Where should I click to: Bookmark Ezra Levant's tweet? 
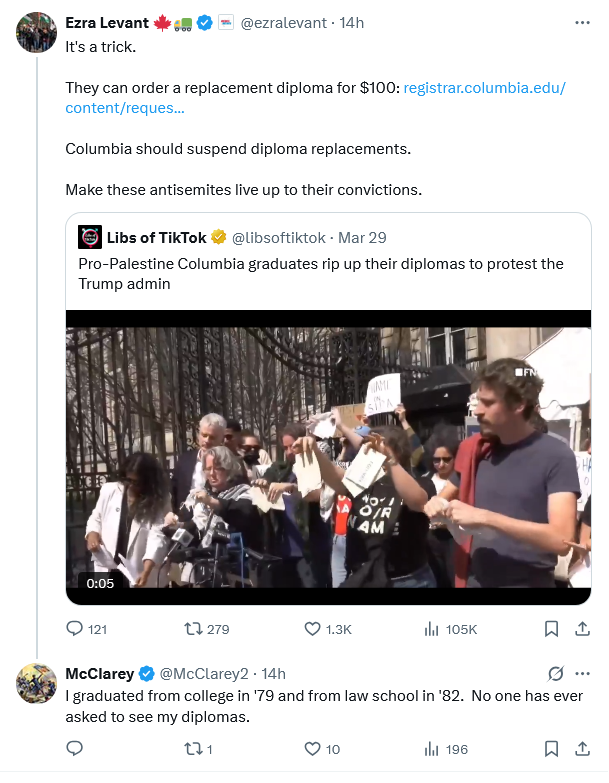pos(551,629)
